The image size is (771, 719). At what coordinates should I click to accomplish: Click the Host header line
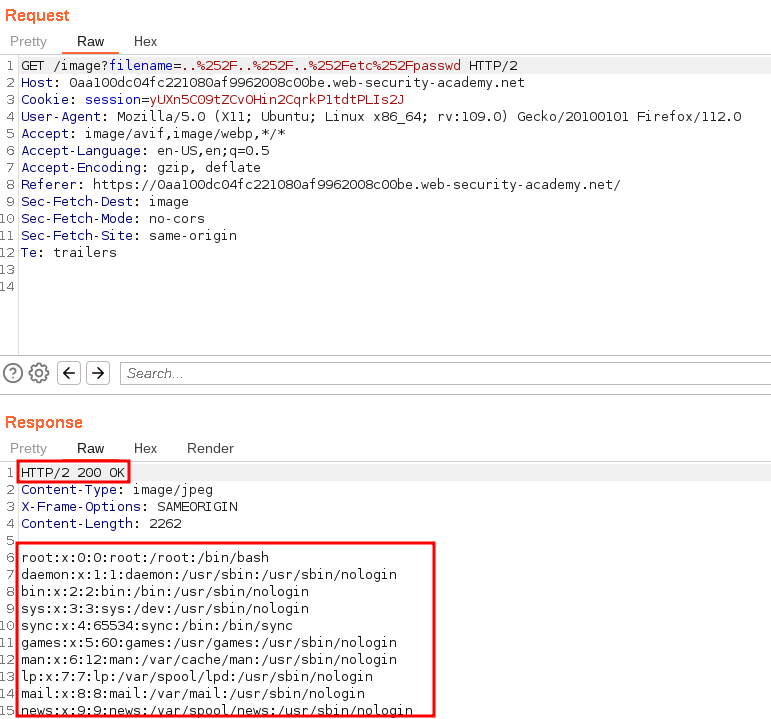click(x=273, y=83)
